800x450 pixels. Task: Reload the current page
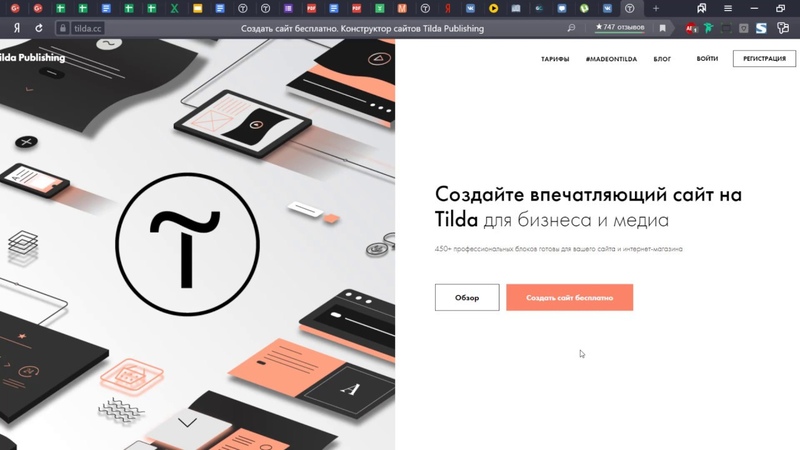point(39,28)
